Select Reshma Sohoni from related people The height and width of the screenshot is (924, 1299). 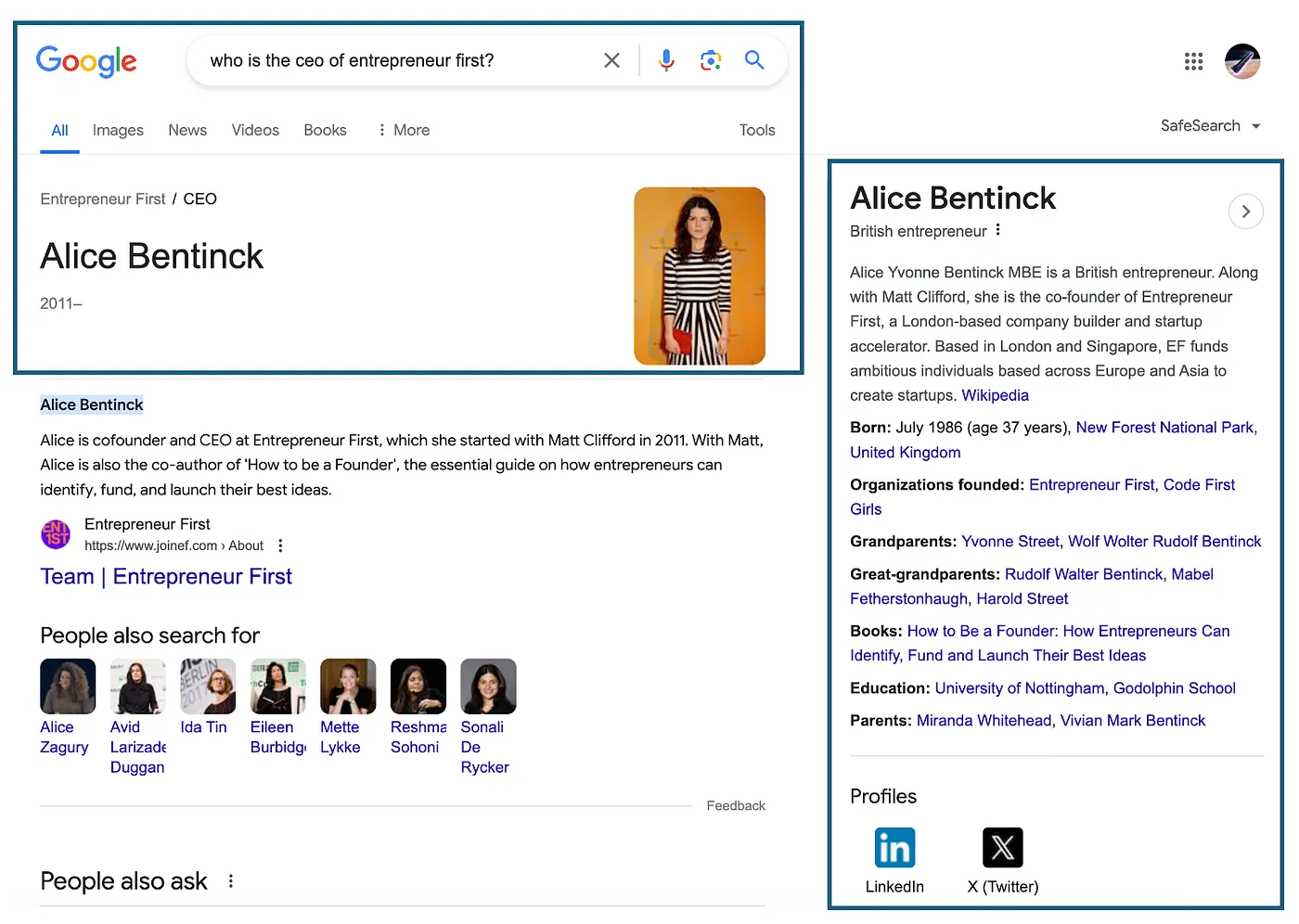418,707
